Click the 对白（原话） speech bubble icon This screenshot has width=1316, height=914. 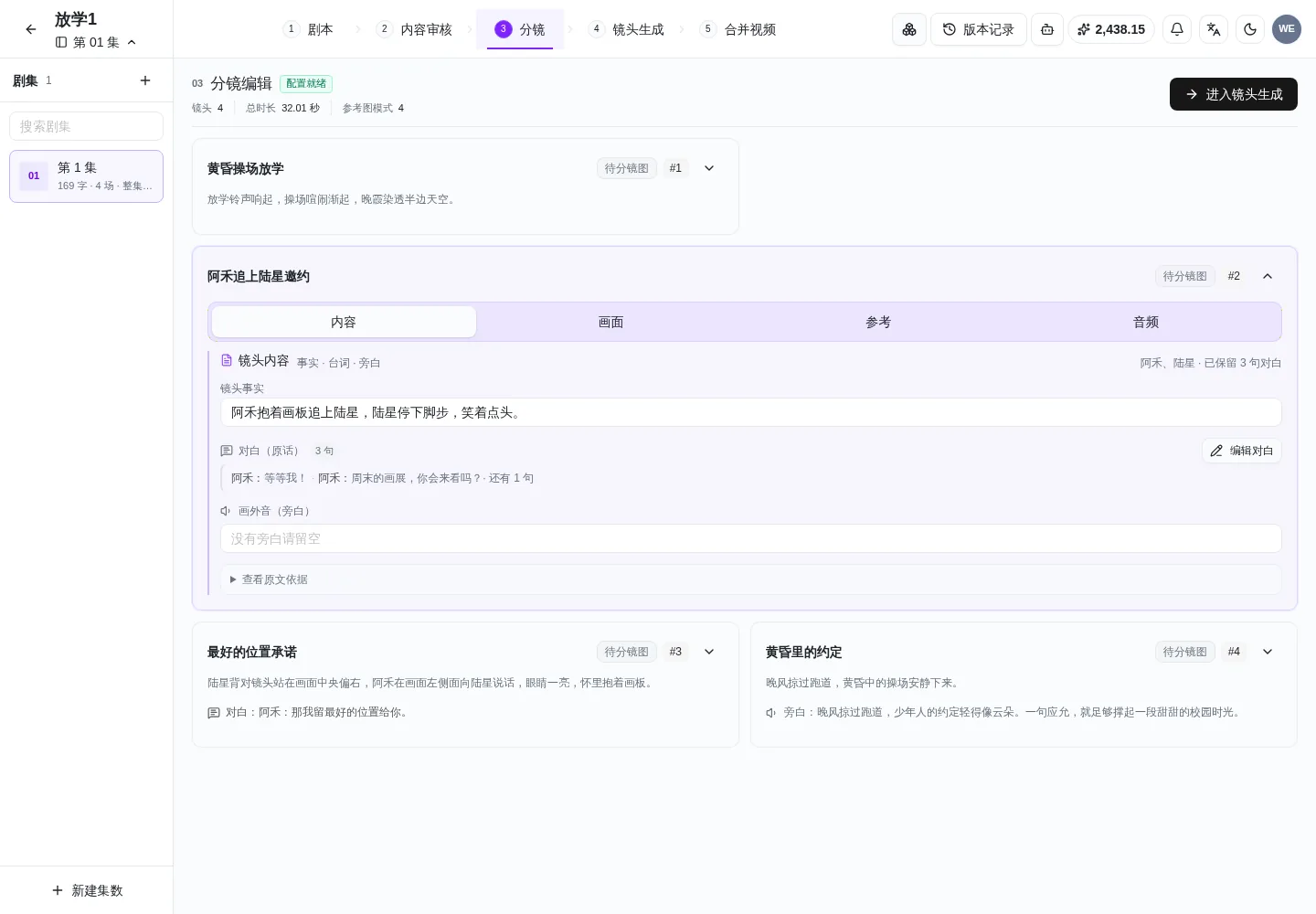227,451
